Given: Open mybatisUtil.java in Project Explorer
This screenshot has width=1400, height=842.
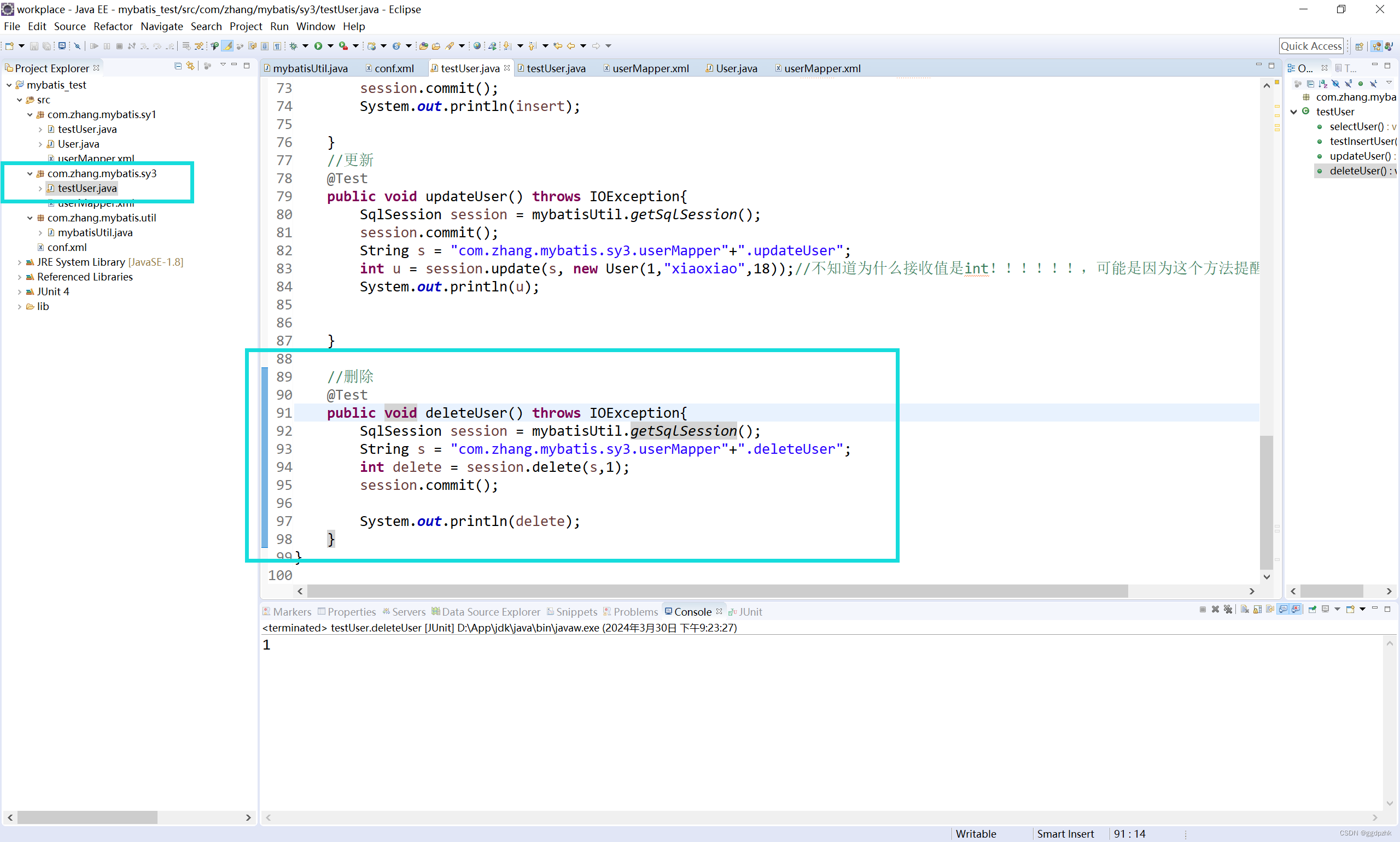Looking at the screenshot, I should (95, 232).
